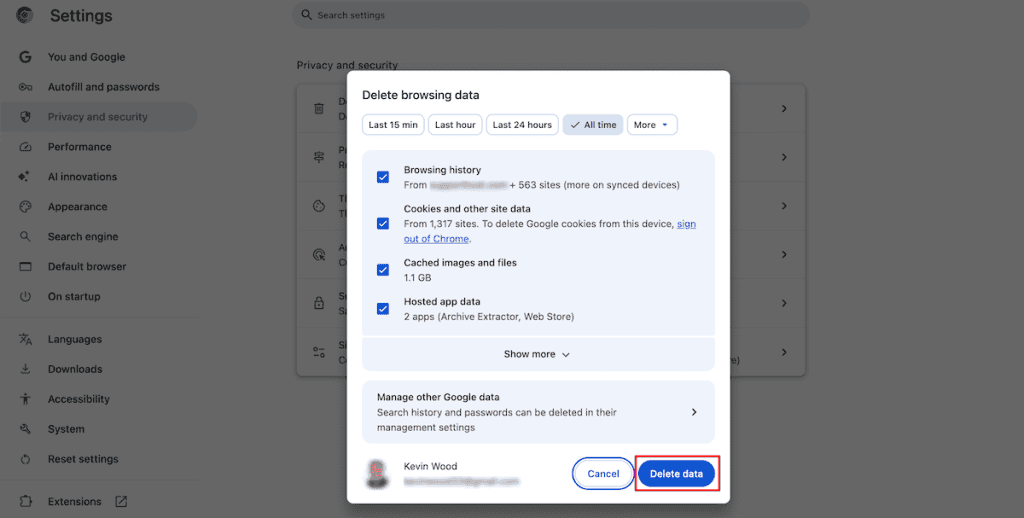Open the last privacy row chevron
The height and width of the screenshot is (518, 1024).
click(x=784, y=352)
